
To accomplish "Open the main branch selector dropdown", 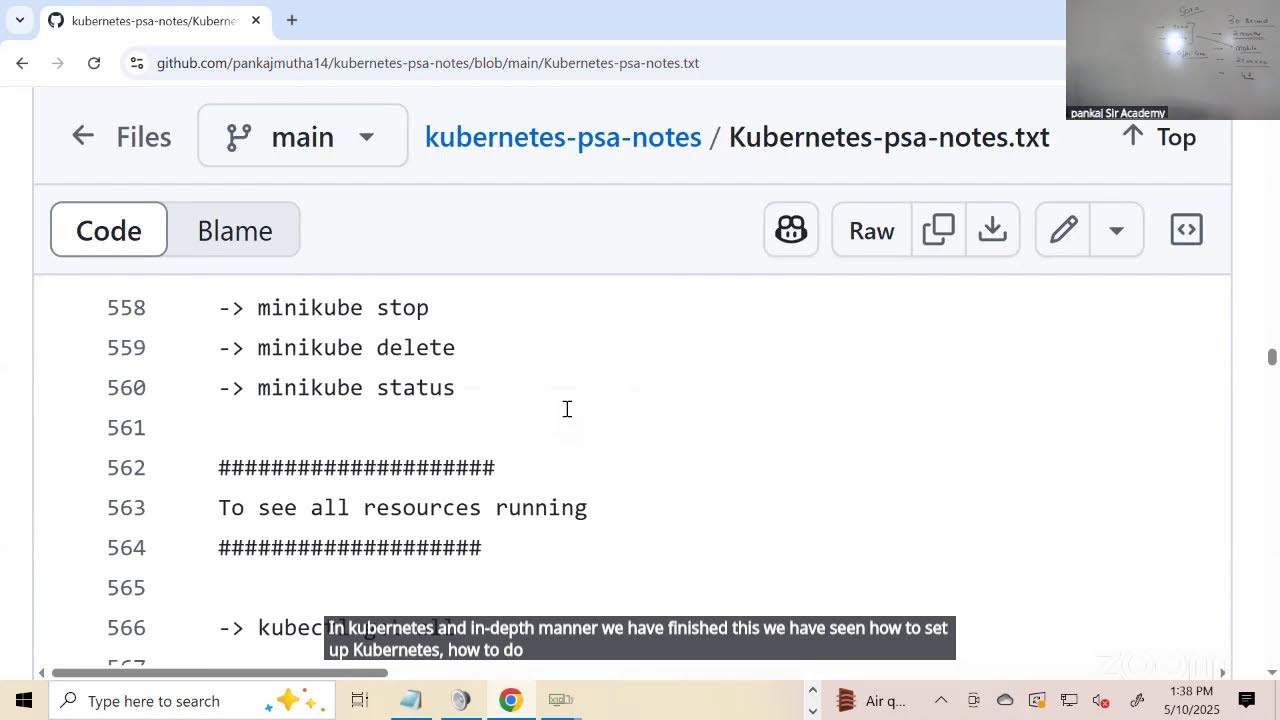I will click(x=302, y=136).
